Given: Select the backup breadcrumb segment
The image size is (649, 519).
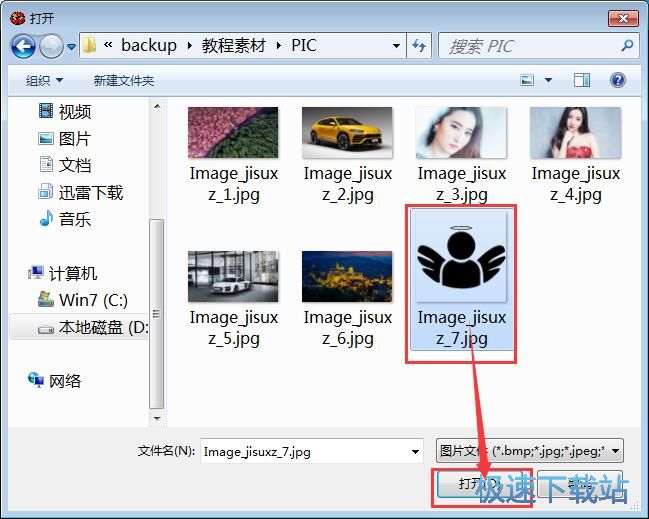Looking at the screenshot, I should coord(149,45).
